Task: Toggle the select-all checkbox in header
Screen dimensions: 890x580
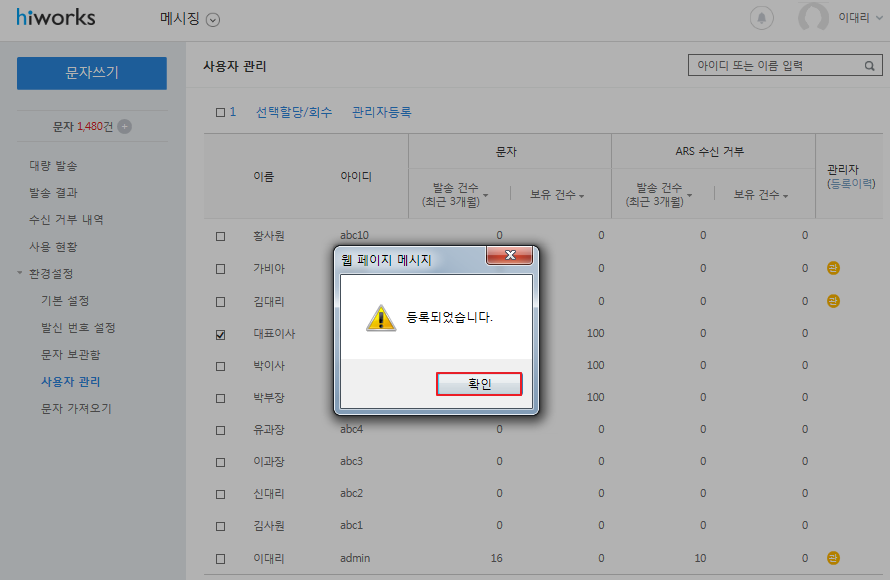Action: (x=221, y=113)
